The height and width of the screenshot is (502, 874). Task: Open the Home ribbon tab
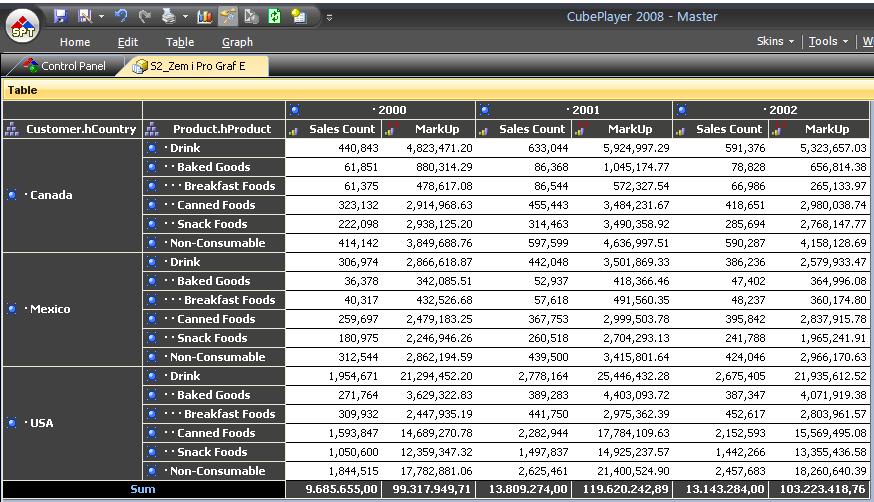pos(75,42)
